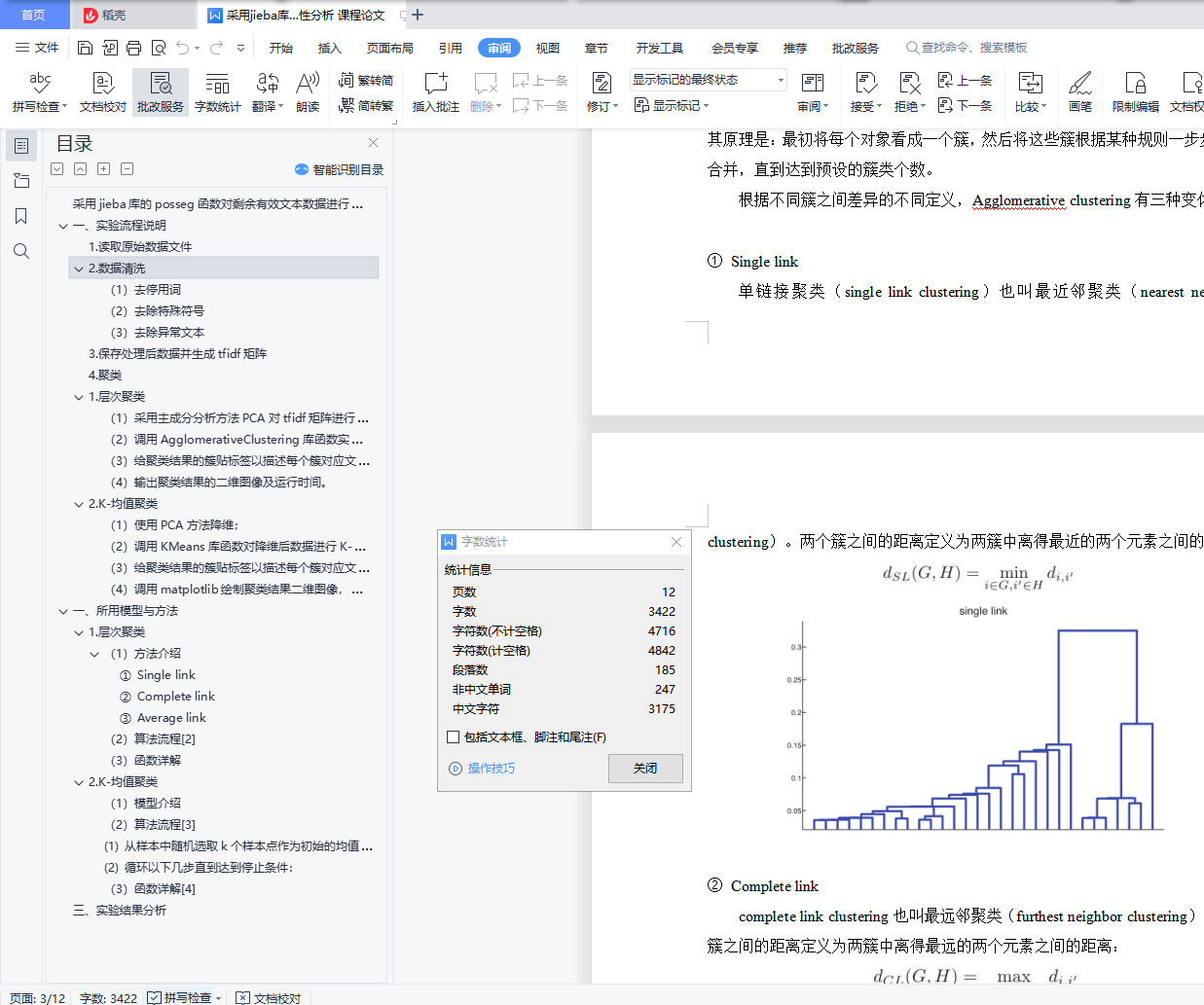The height and width of the screenshot is (1005, 1204).
Task: Select (3) 函数详解[4] outline item
Action: pyautogui.click(x=153, y=889)
